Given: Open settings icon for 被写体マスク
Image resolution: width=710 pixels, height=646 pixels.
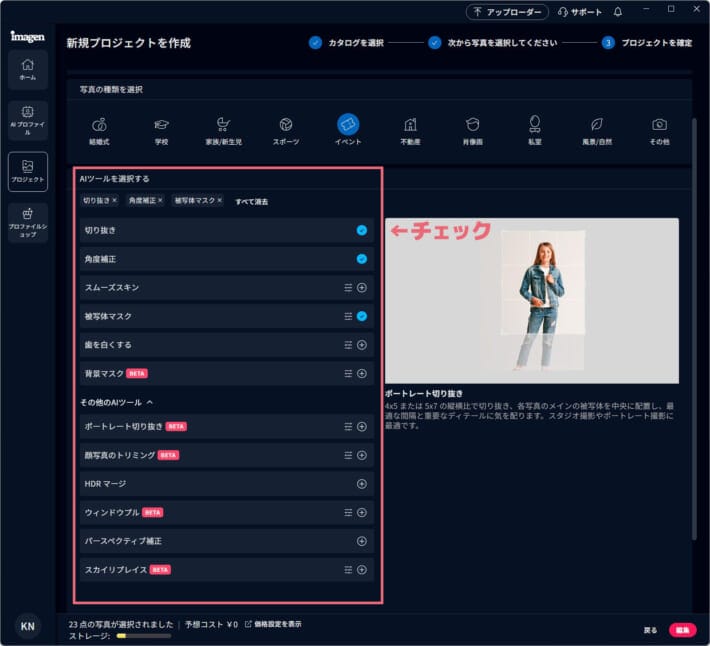Looking at the screenshot, I should [x=348, y=316].
